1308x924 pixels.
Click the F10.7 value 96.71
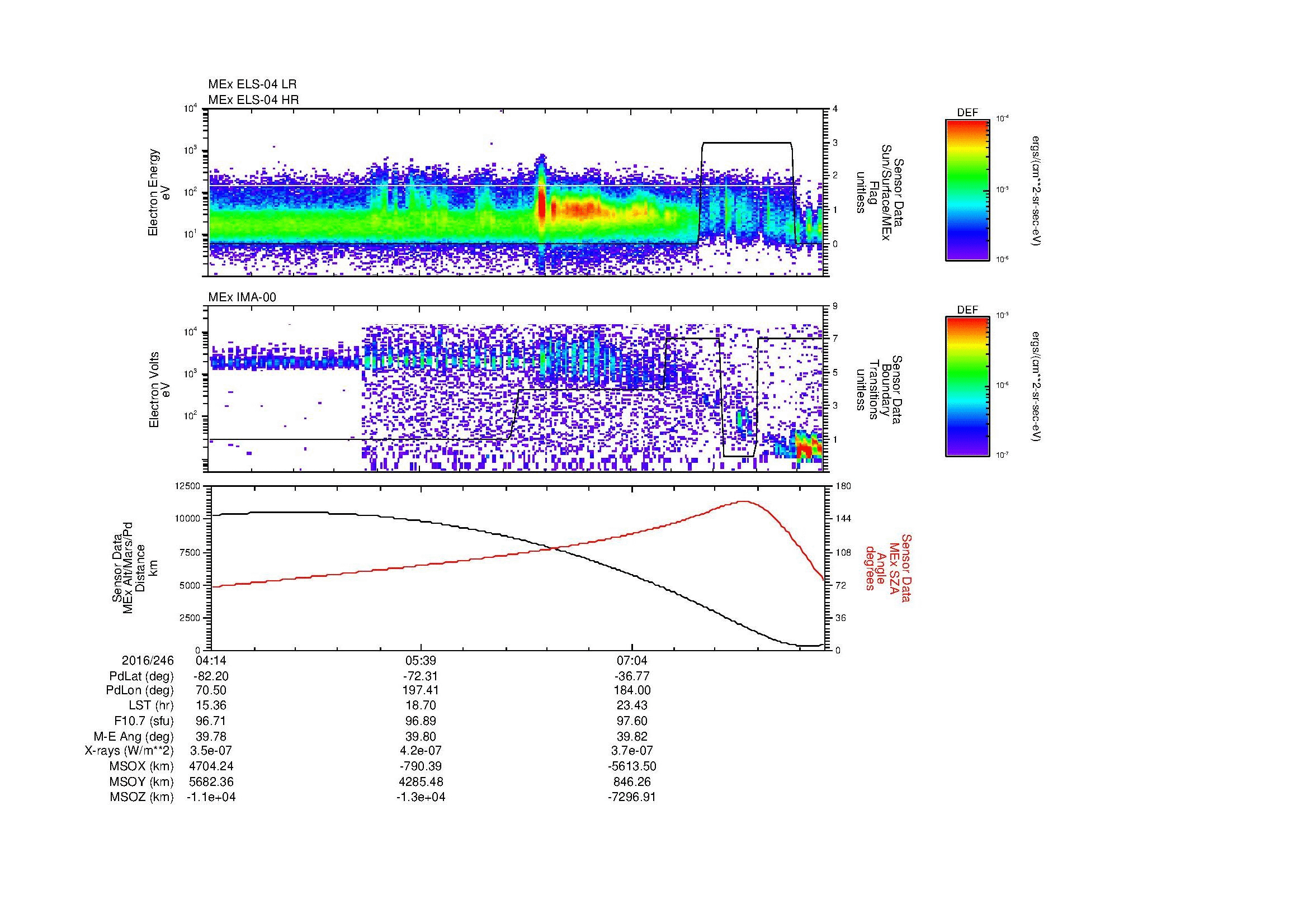(x=211, y=721)
